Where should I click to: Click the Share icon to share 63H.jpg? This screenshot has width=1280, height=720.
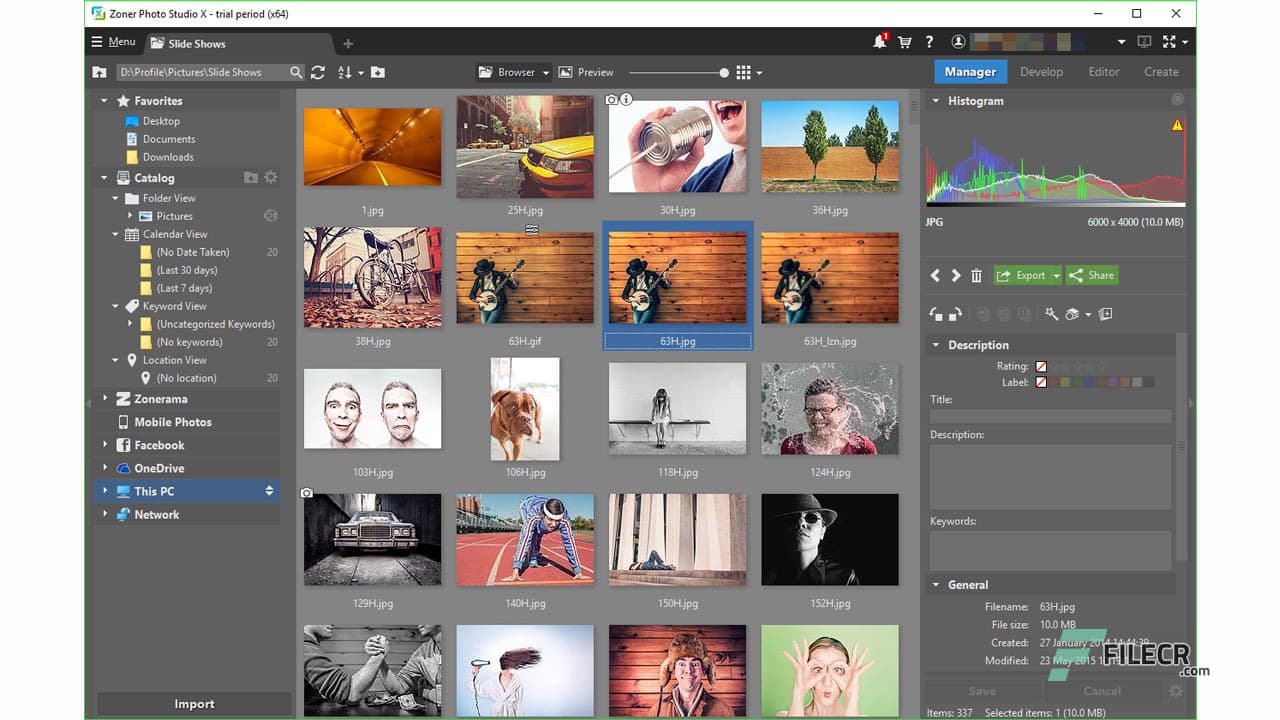(x=1091, y=275)
